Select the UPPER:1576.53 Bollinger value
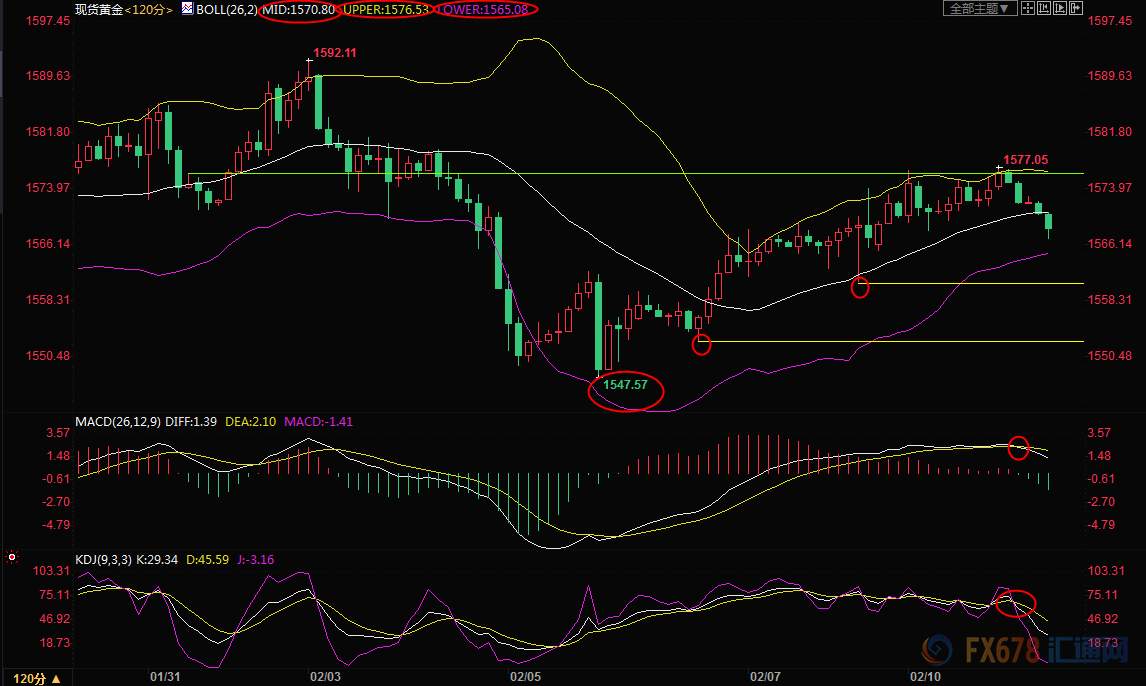The width and height of the screenshot is (1146, 686). click(385, 9)
